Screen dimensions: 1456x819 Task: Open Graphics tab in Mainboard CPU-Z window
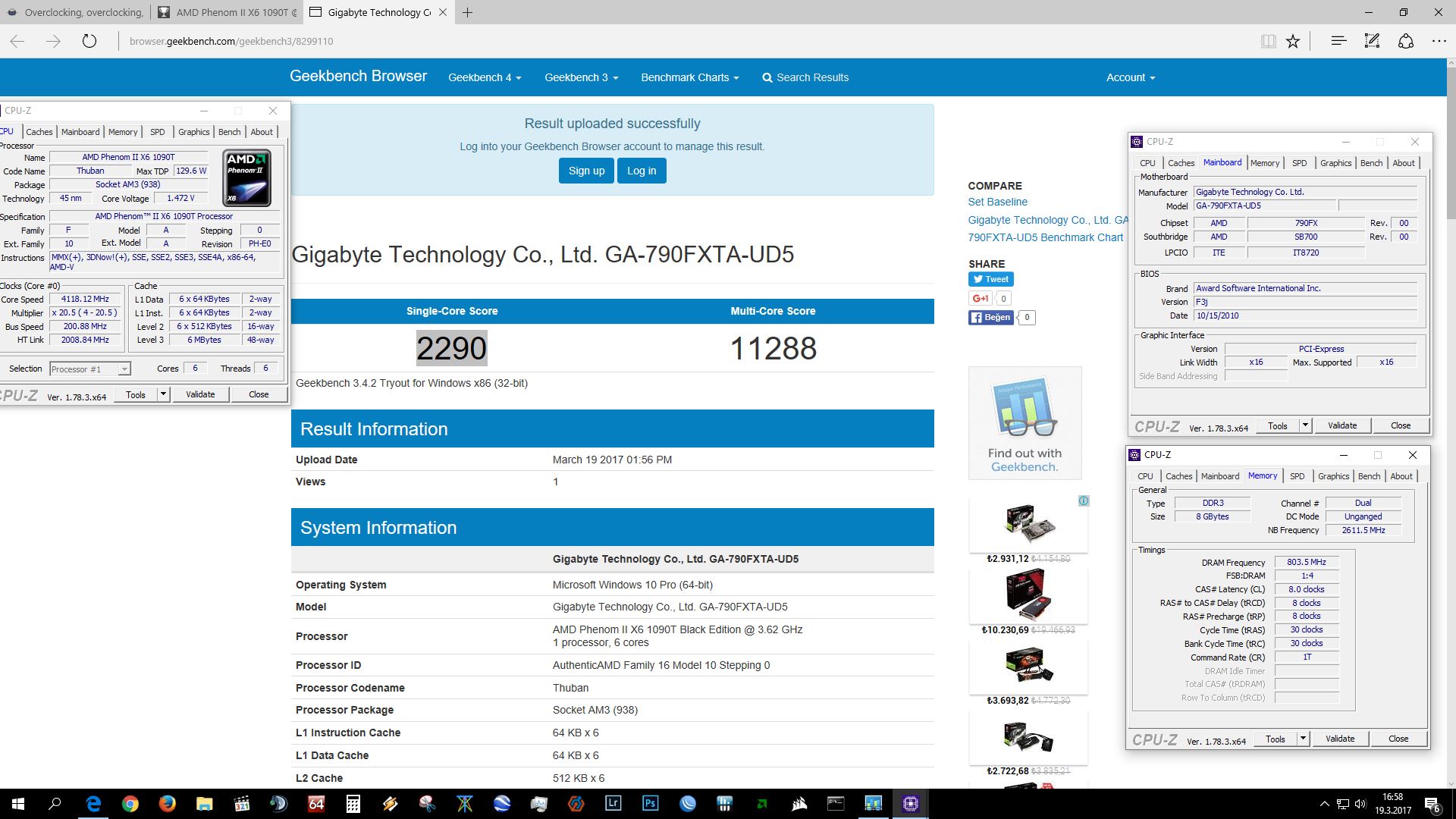1335,163
